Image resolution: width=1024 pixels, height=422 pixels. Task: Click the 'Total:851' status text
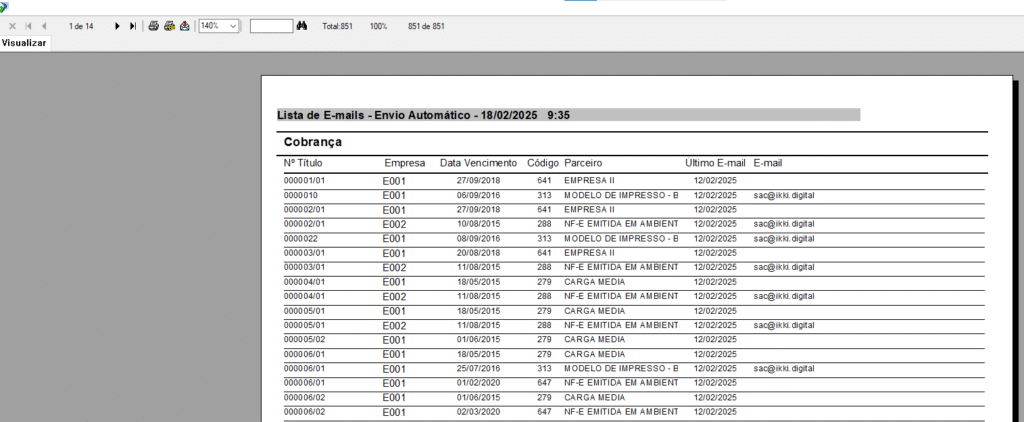[x=338, y=26]
